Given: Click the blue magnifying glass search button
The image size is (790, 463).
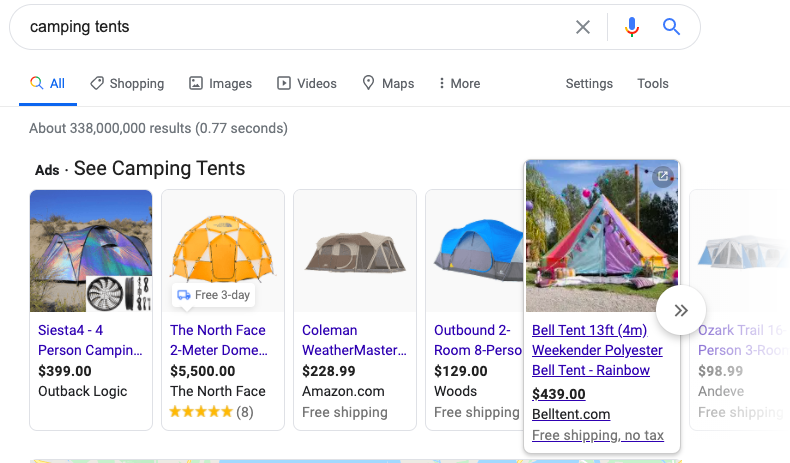Looking at the screenshot, I should 672,27.
